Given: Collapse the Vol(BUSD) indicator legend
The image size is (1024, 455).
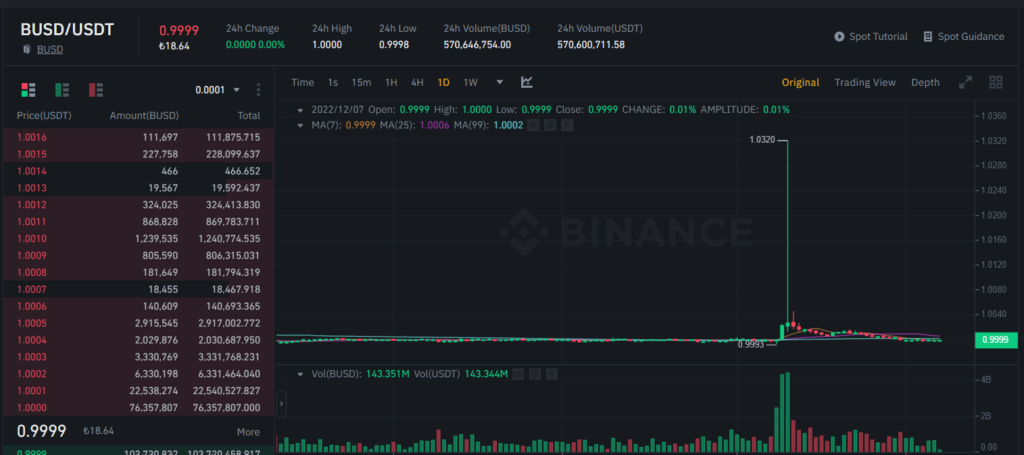Looking at the screenshot, I should [300, 374].
